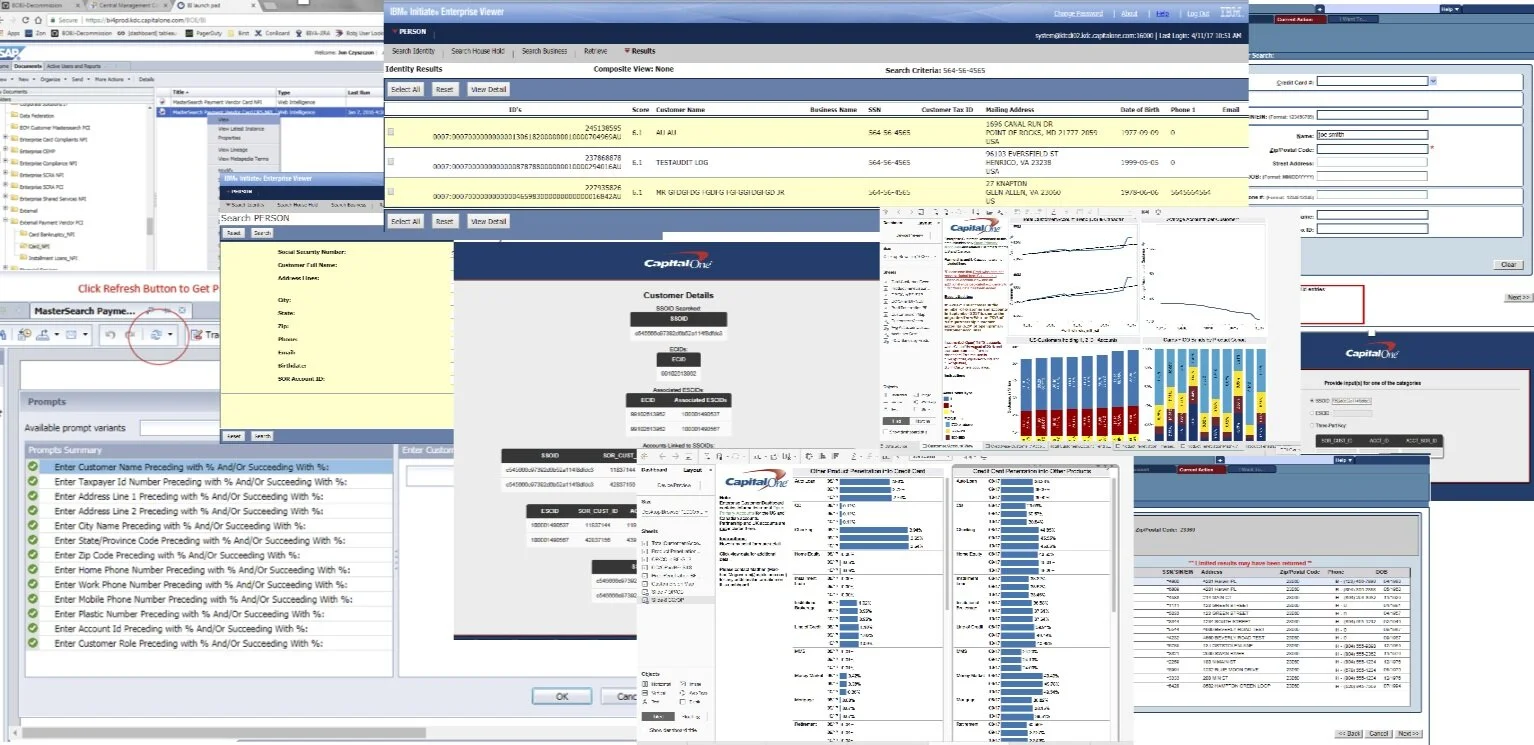Click the About link in Enterprise Viewer
The image size is (1534, 745).
click(1129, 14)
